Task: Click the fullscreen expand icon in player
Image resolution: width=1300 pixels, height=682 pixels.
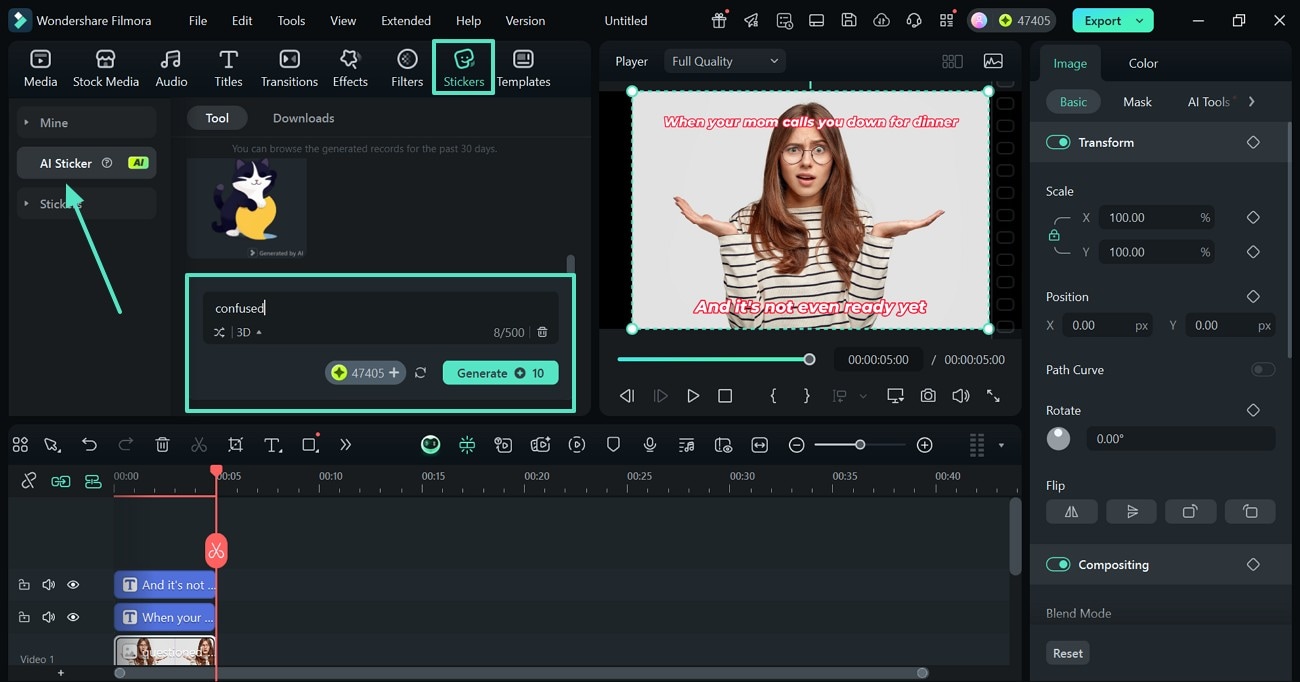Action: point(993,396)
